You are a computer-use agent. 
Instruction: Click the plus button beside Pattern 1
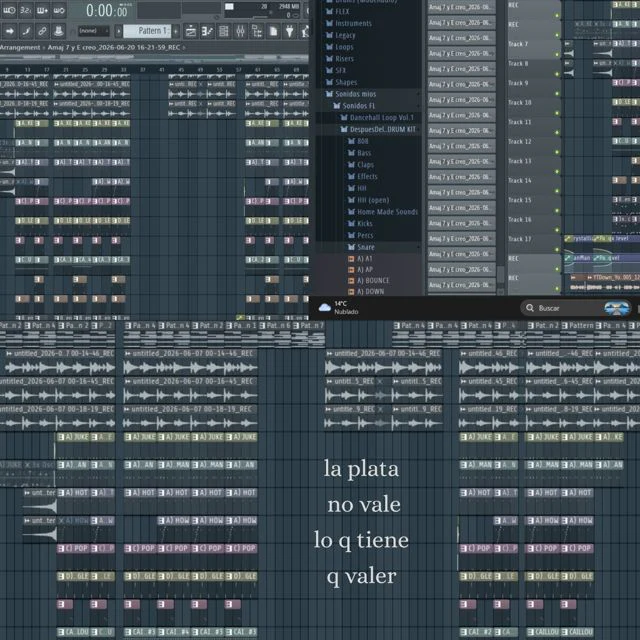176,31
